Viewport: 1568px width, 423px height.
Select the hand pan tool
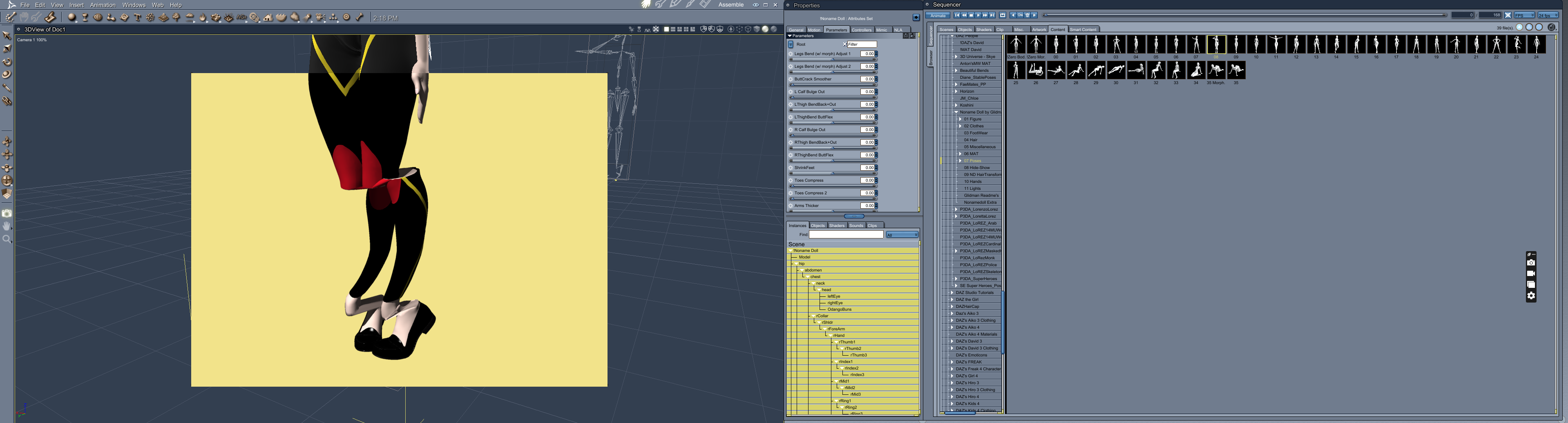7,227
